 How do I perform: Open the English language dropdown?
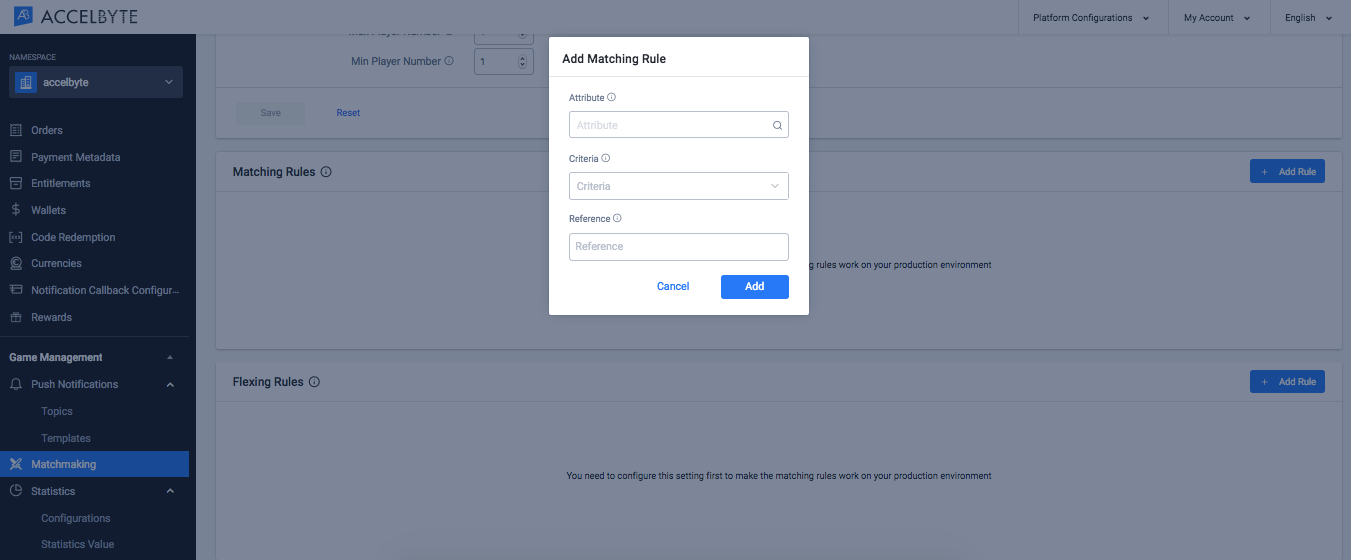[1309, 18]
